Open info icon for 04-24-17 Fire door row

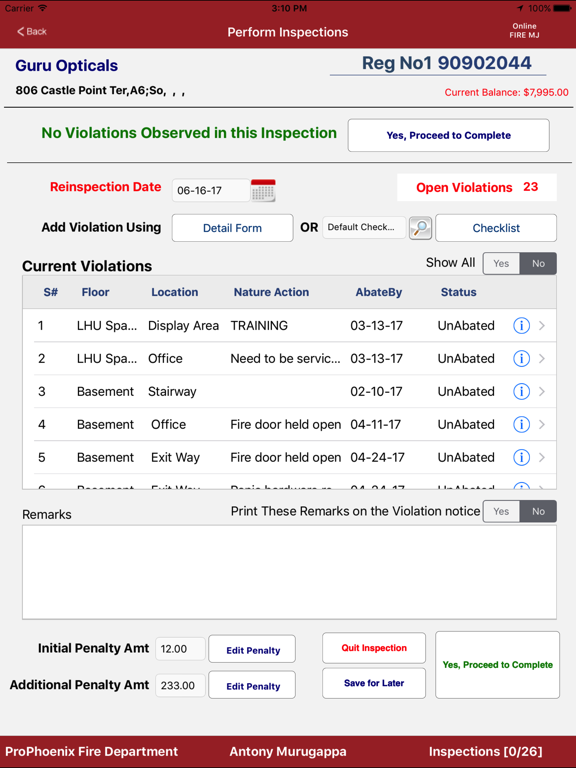[x=521, y=457]
